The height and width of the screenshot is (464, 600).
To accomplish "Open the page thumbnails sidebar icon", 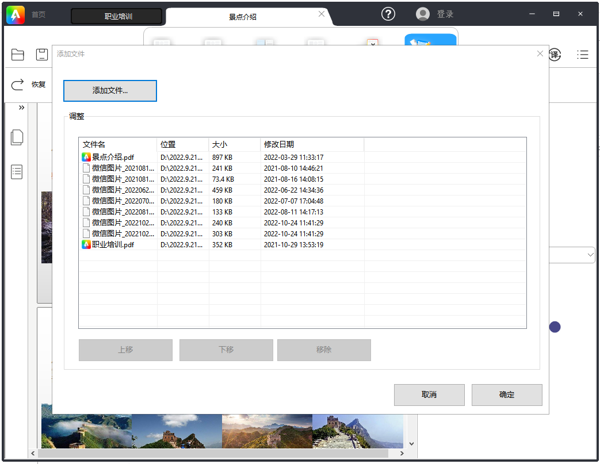I will coord(17,138).
